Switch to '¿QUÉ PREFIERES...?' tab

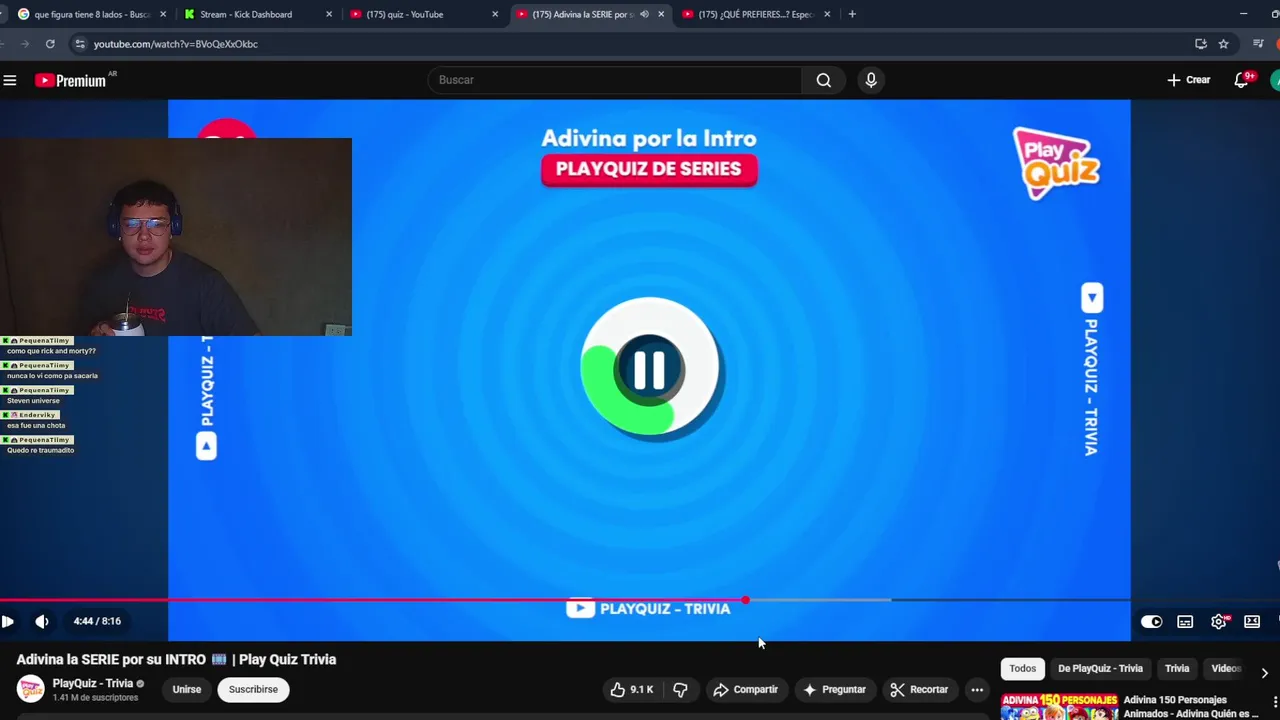click(x=756, y=14)
